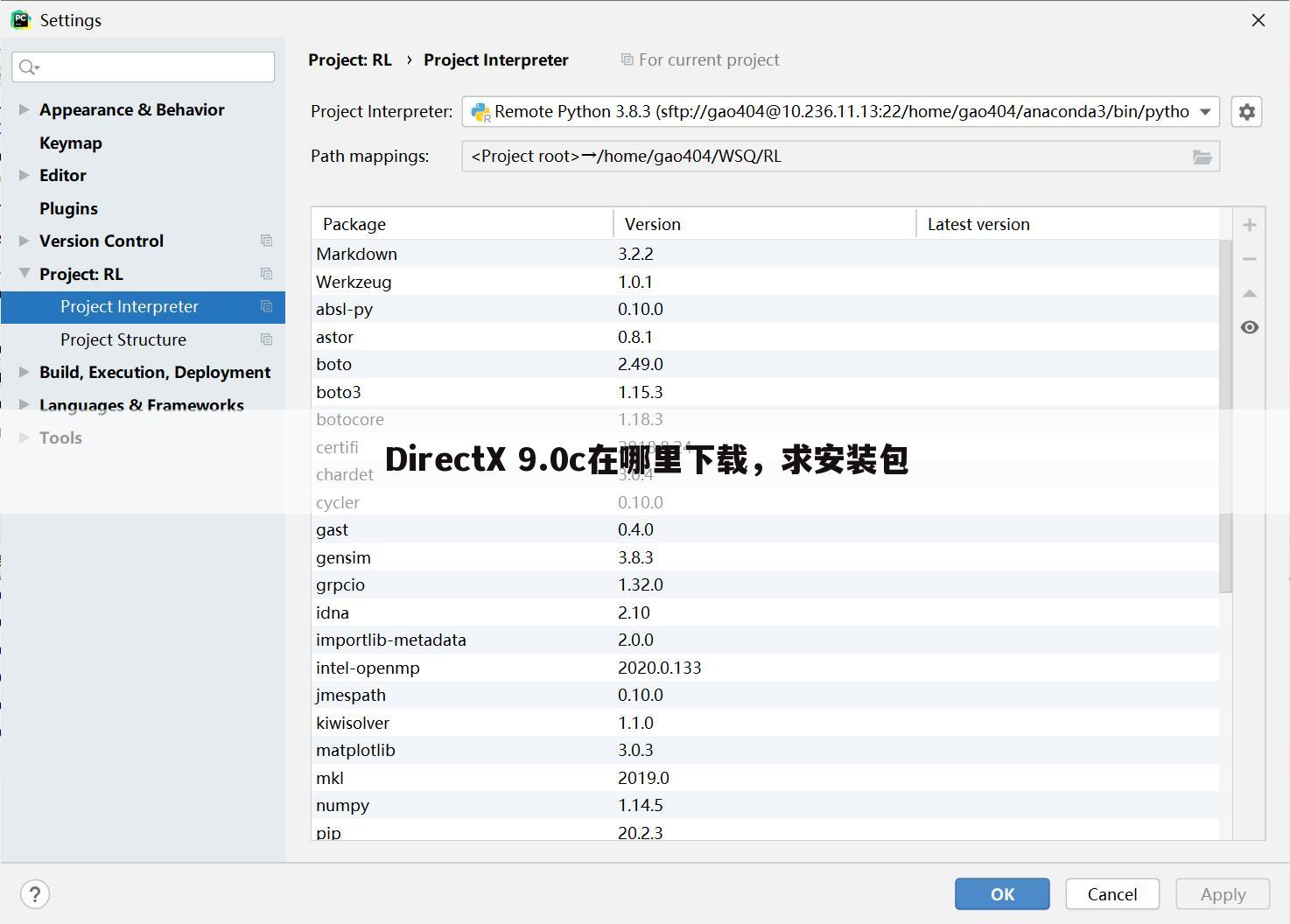Select Project Interpreter tree item

[143, 306]
